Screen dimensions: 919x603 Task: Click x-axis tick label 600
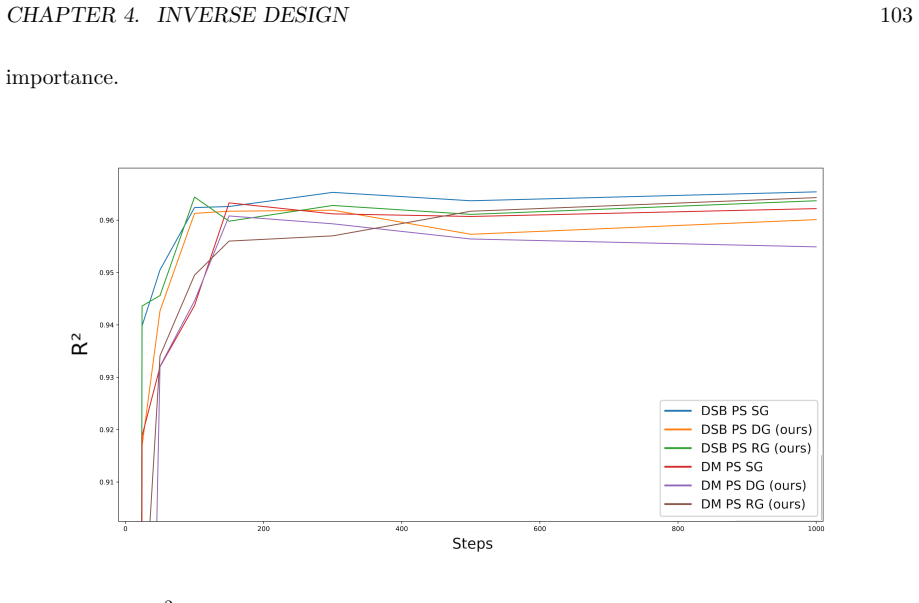tap(540, 529)
